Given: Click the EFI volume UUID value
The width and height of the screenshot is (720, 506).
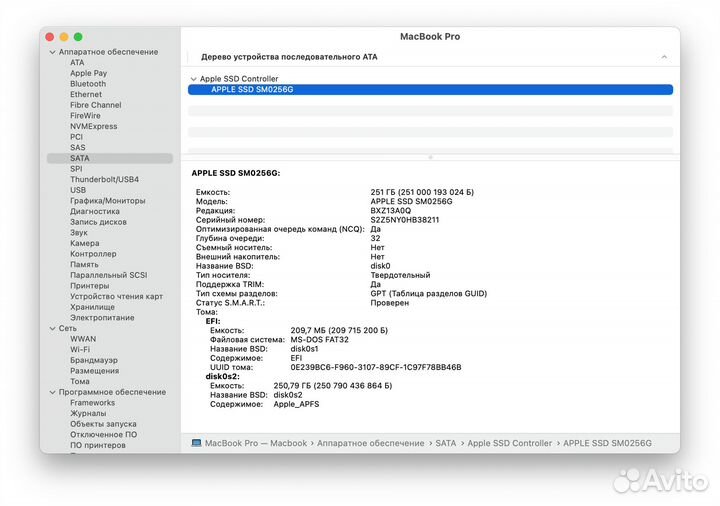Looking at the screenshot, I should [376, 367].
